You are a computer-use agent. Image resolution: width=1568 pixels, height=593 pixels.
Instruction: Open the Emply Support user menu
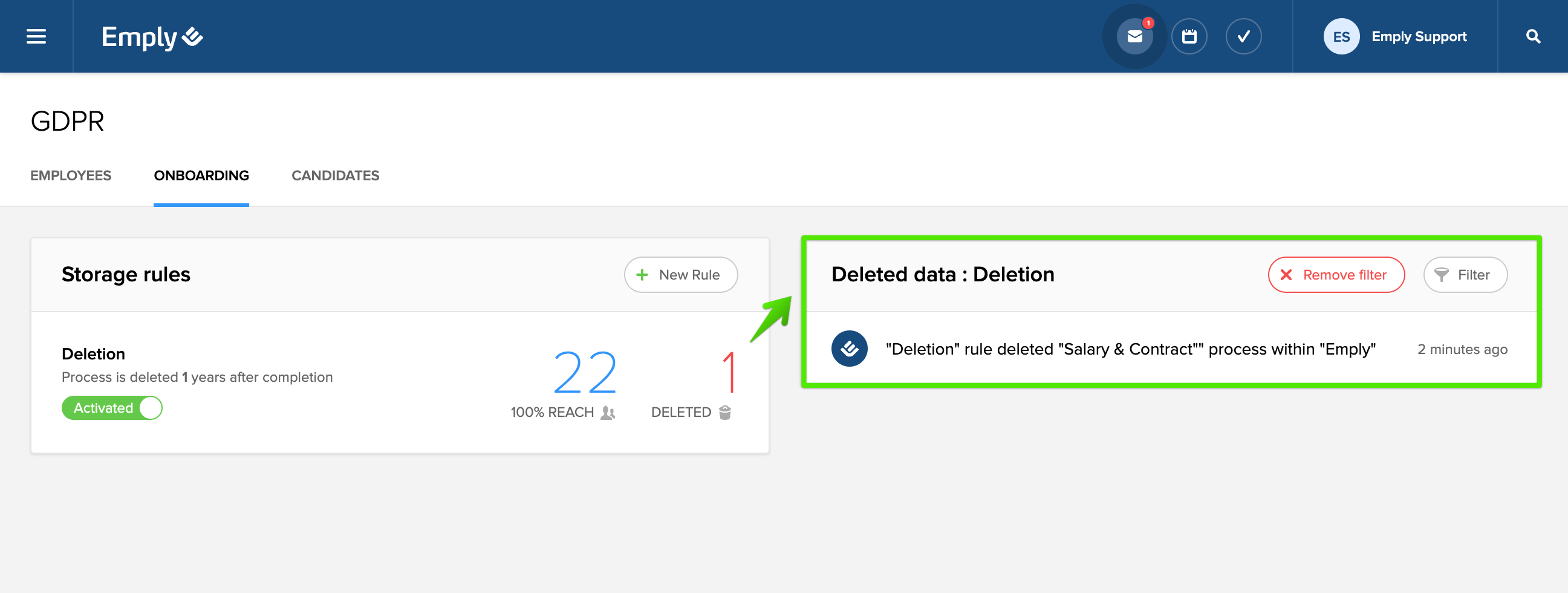[x=1418, y=36]
